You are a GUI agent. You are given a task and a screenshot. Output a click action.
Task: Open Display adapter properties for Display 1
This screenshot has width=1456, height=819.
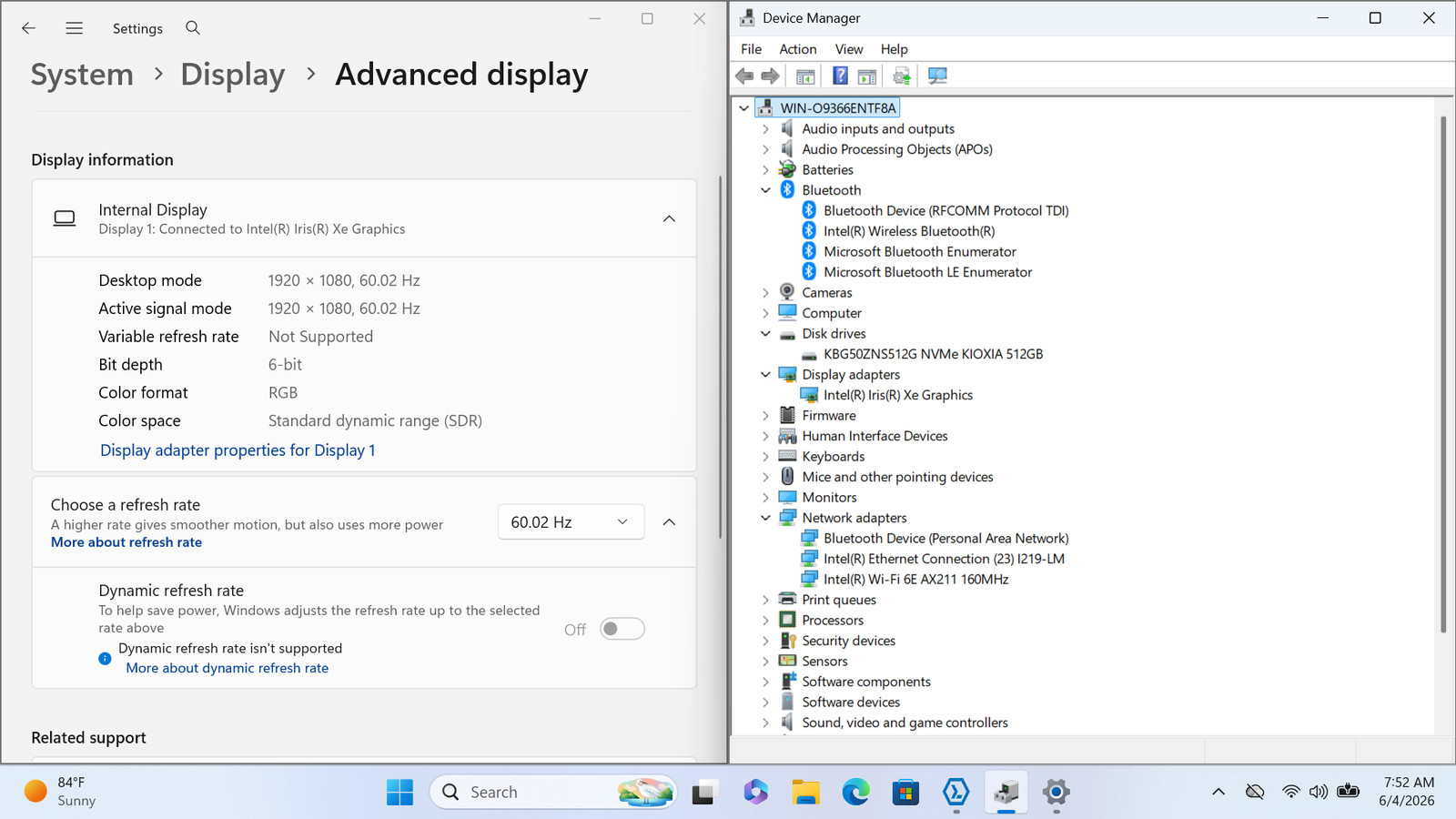point(238,450)
